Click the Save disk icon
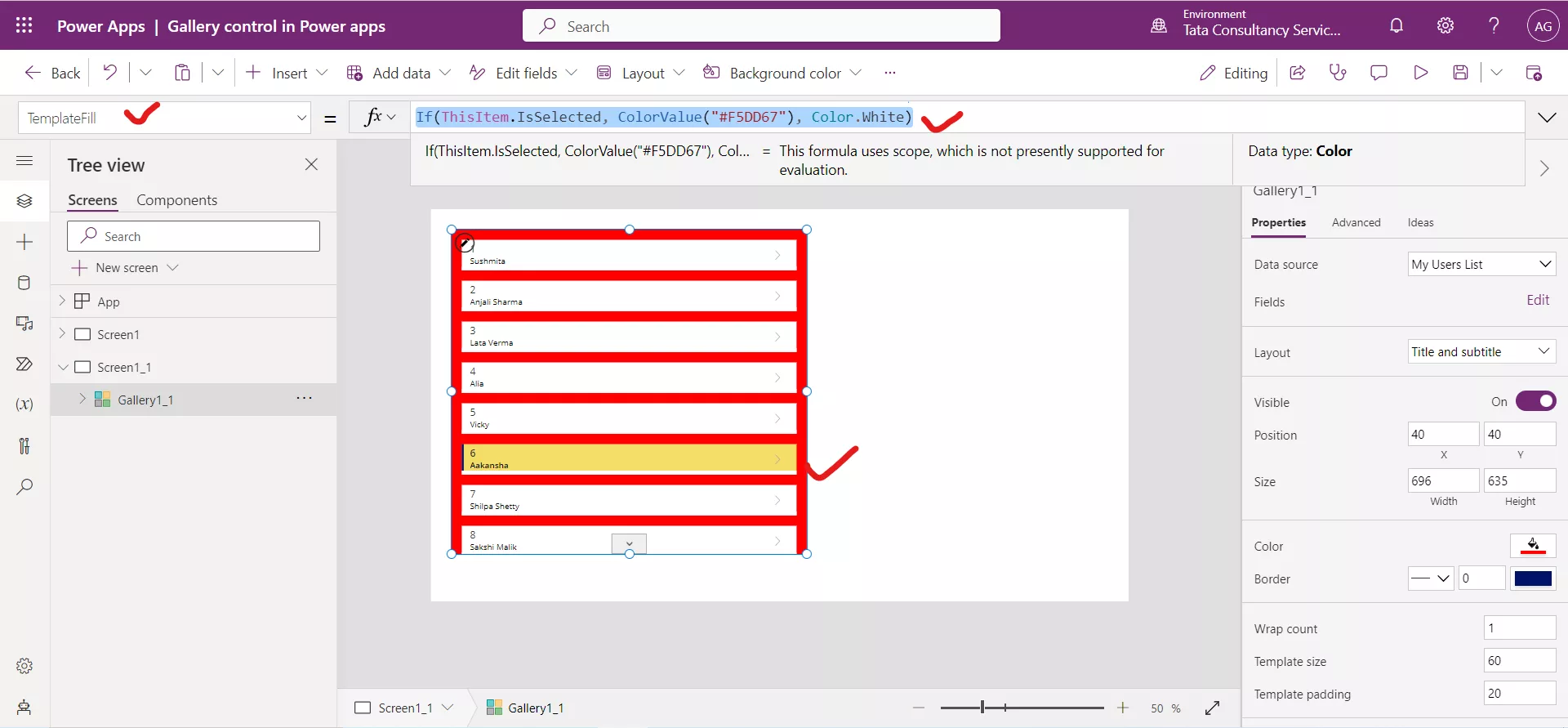The width and height of the screenshot is (1568, 728). pos(1461,73)
